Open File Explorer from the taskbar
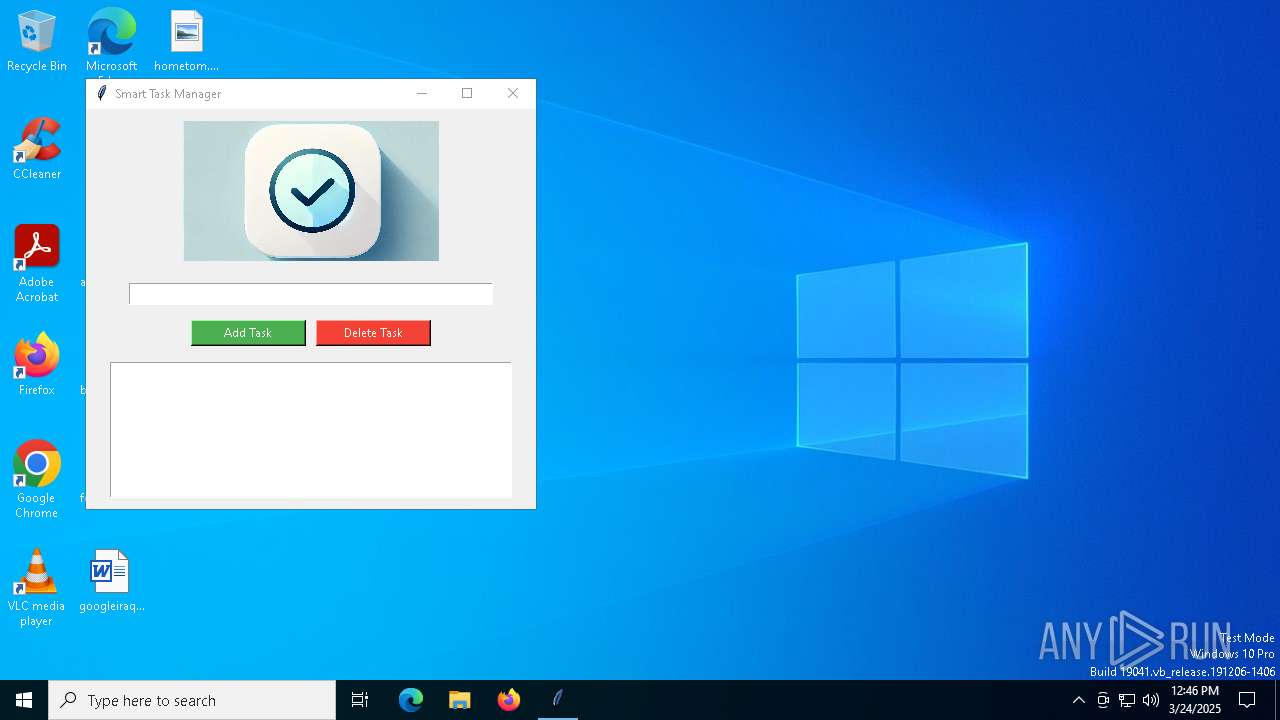Screen dimensions: 1280x720 459,700
